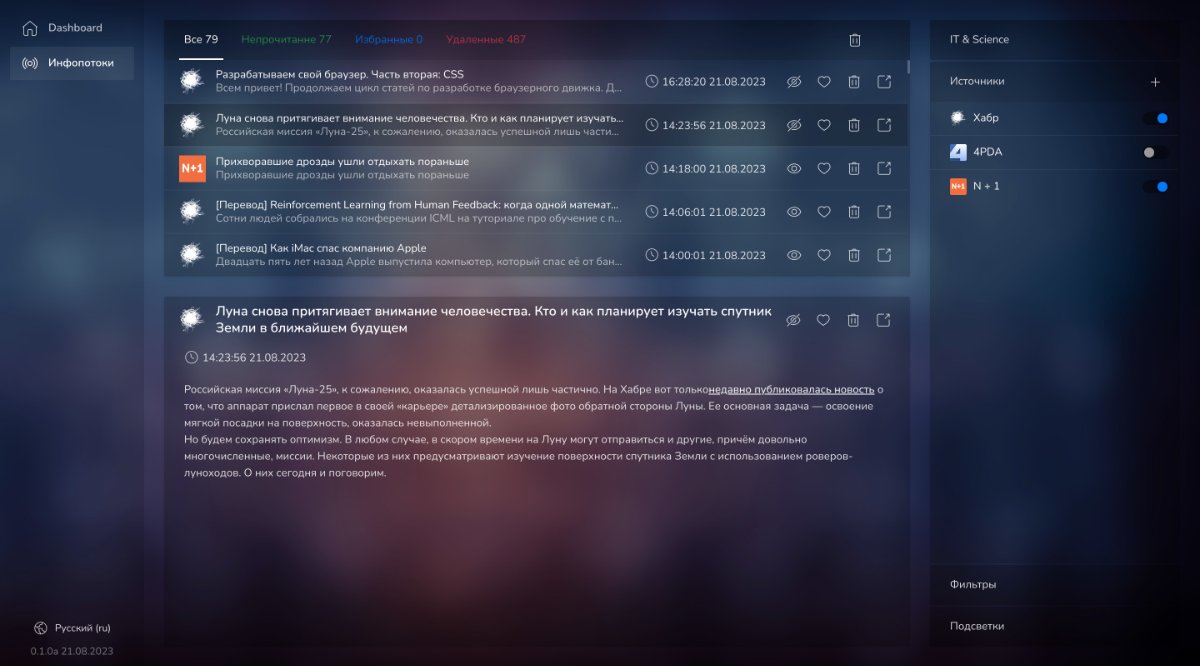This screenshot has width=1200, height=666.
Task: Follow the 'недавно публиковалась новость' link
Action: 791,390
